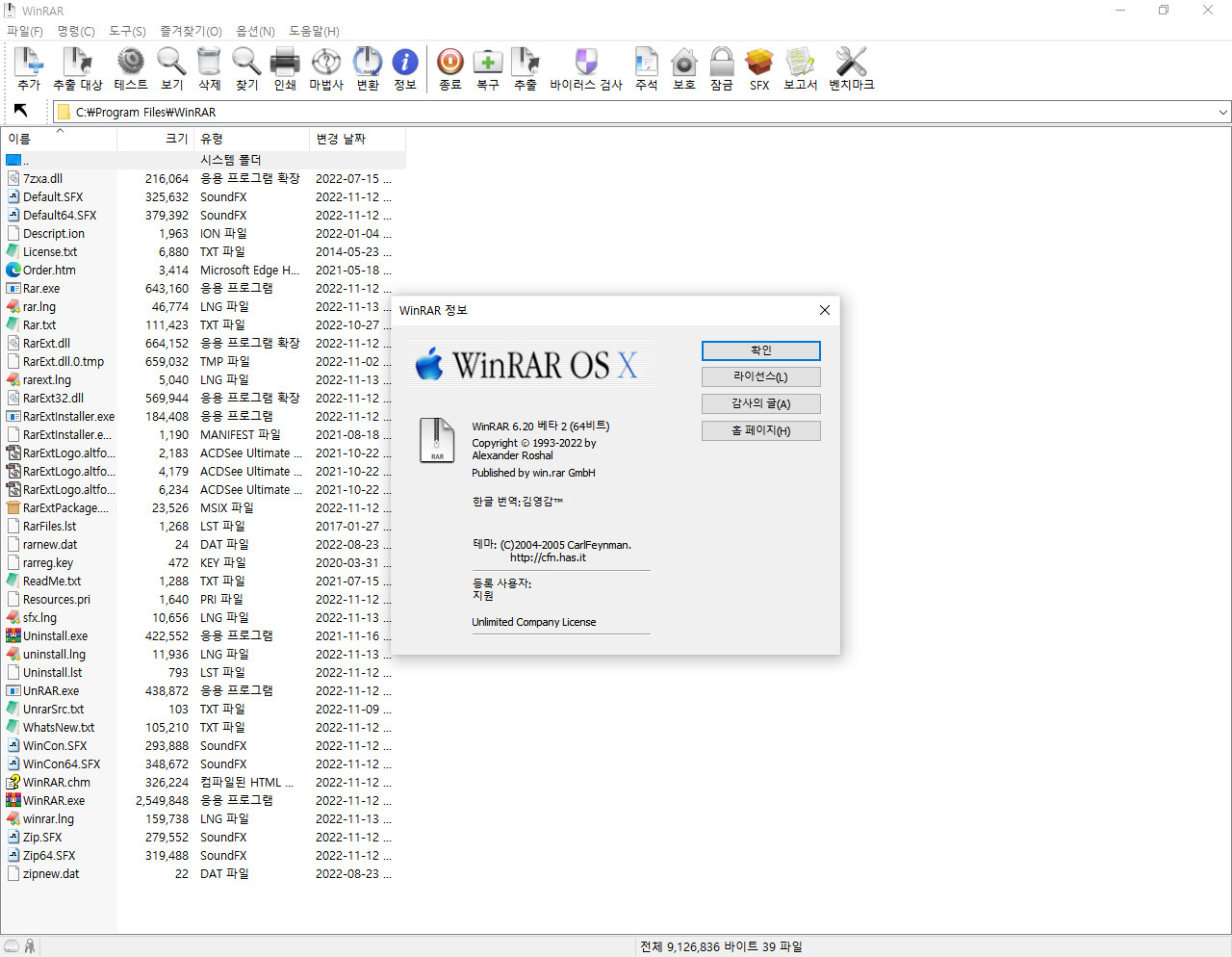Screen dimensions: 1232x957
Task: Close the WinRAR 정보 dialog
Action: (x=824, y=310)
